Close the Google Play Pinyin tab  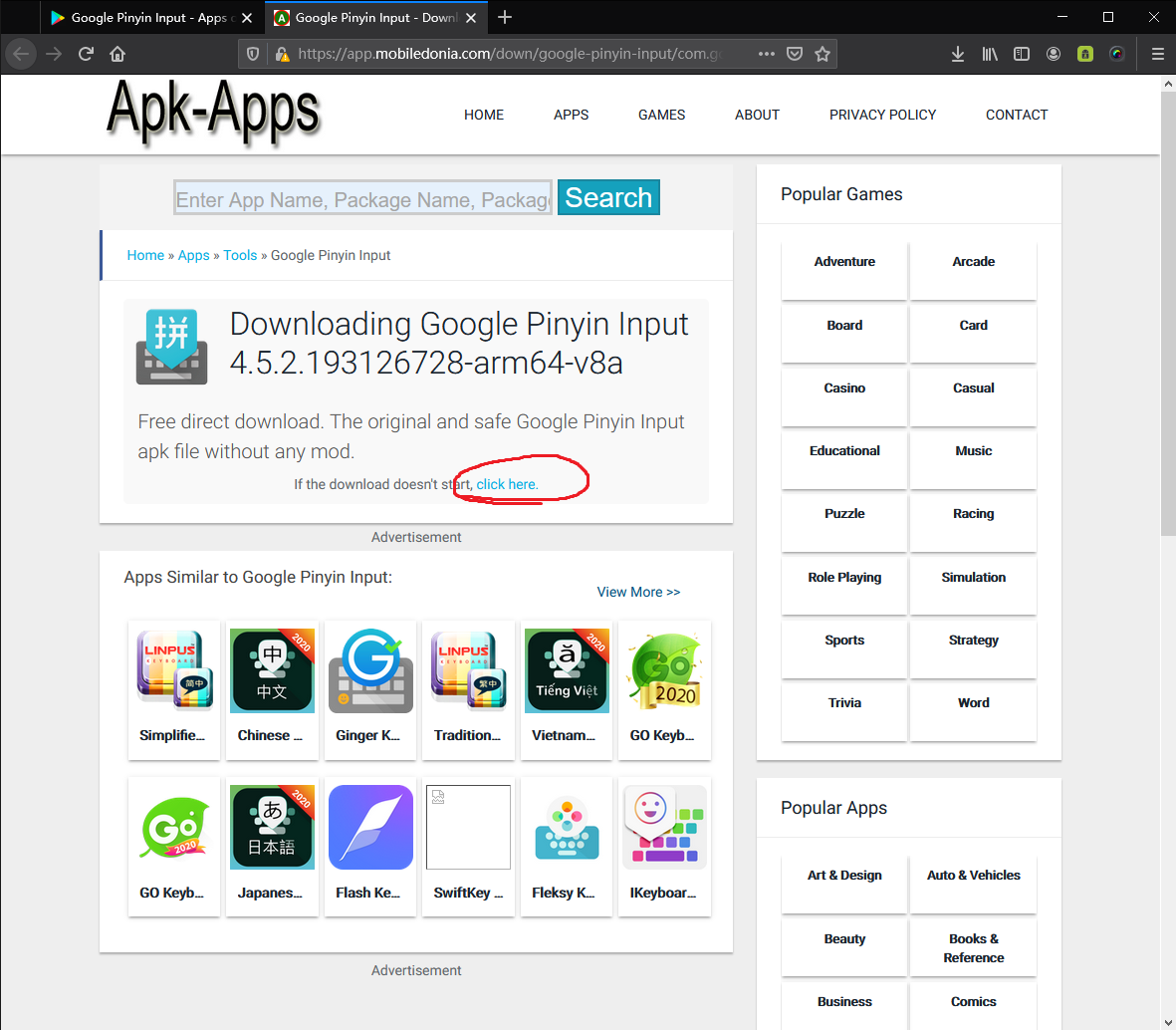[247, 18]
